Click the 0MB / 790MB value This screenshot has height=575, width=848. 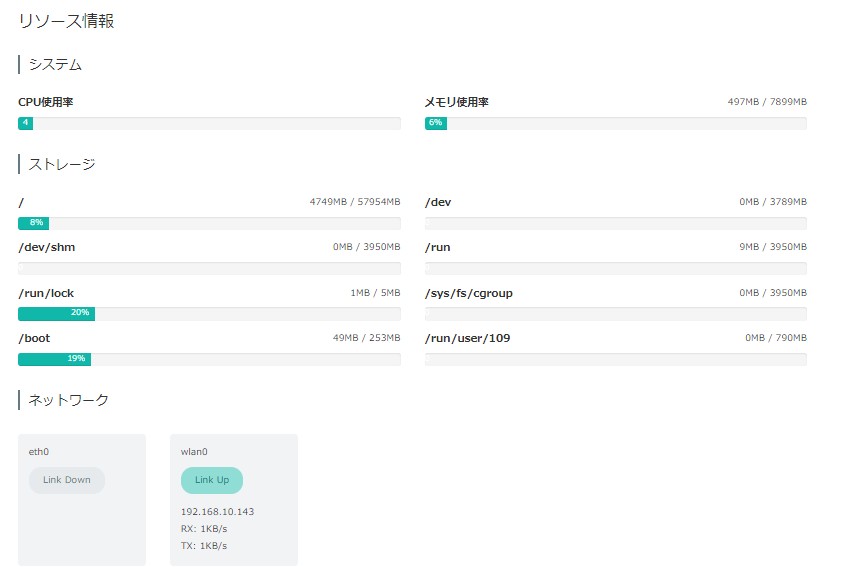(776, 338)
